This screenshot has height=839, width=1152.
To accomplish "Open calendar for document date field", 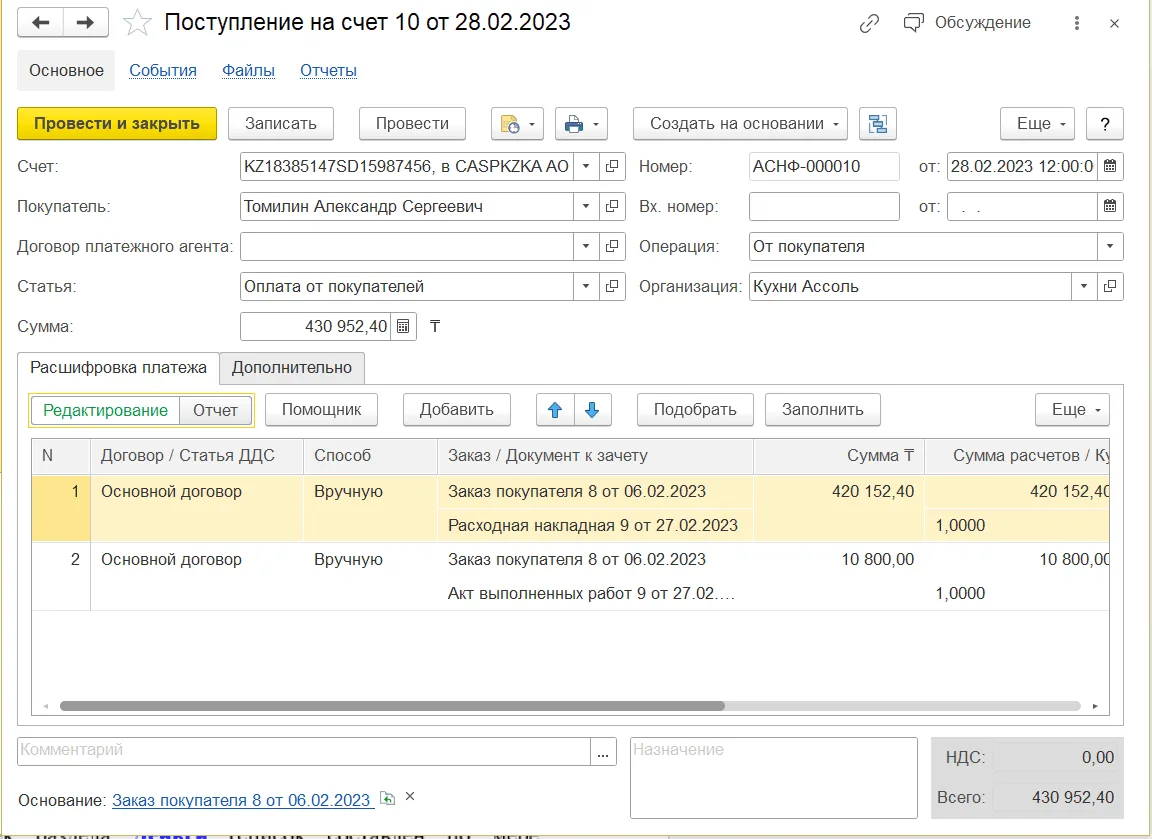I will click(x=1110, y=166).
